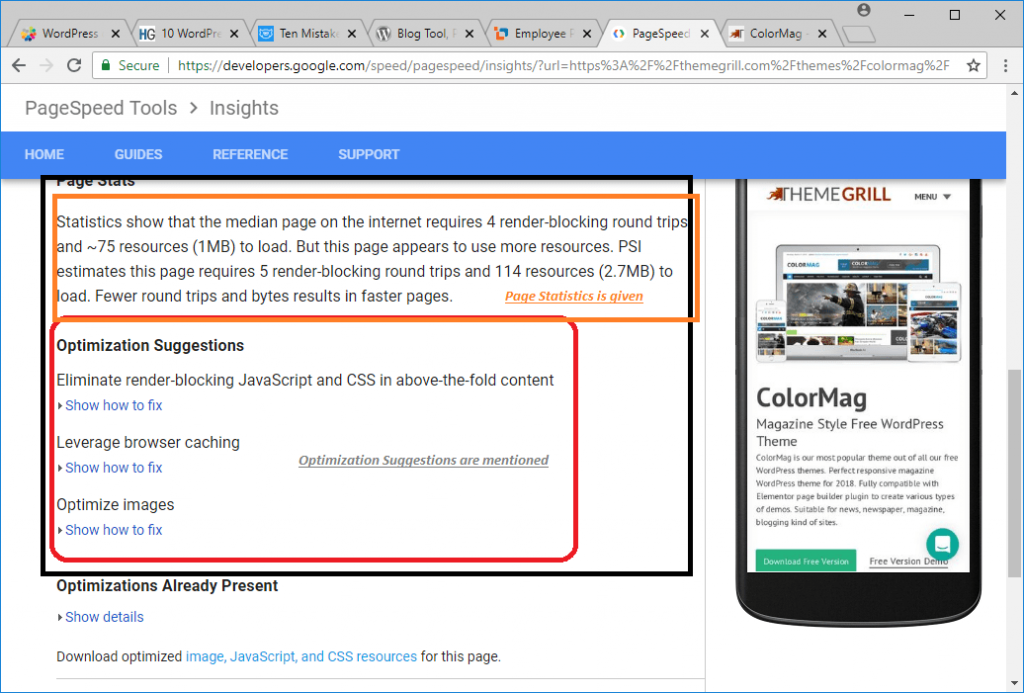1024x693 pixels.
Task: Open the MENU dropdown in phone preview
Action: [x=932, y=197]
